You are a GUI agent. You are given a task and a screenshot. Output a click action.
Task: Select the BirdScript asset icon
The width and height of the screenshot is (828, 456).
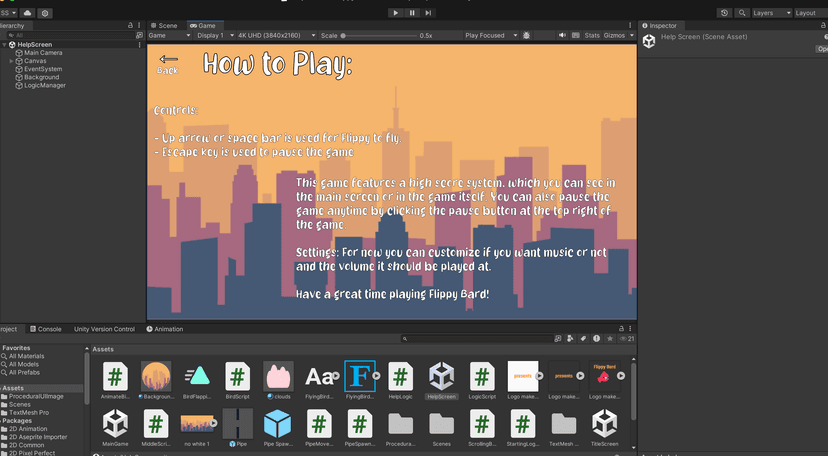237,377
